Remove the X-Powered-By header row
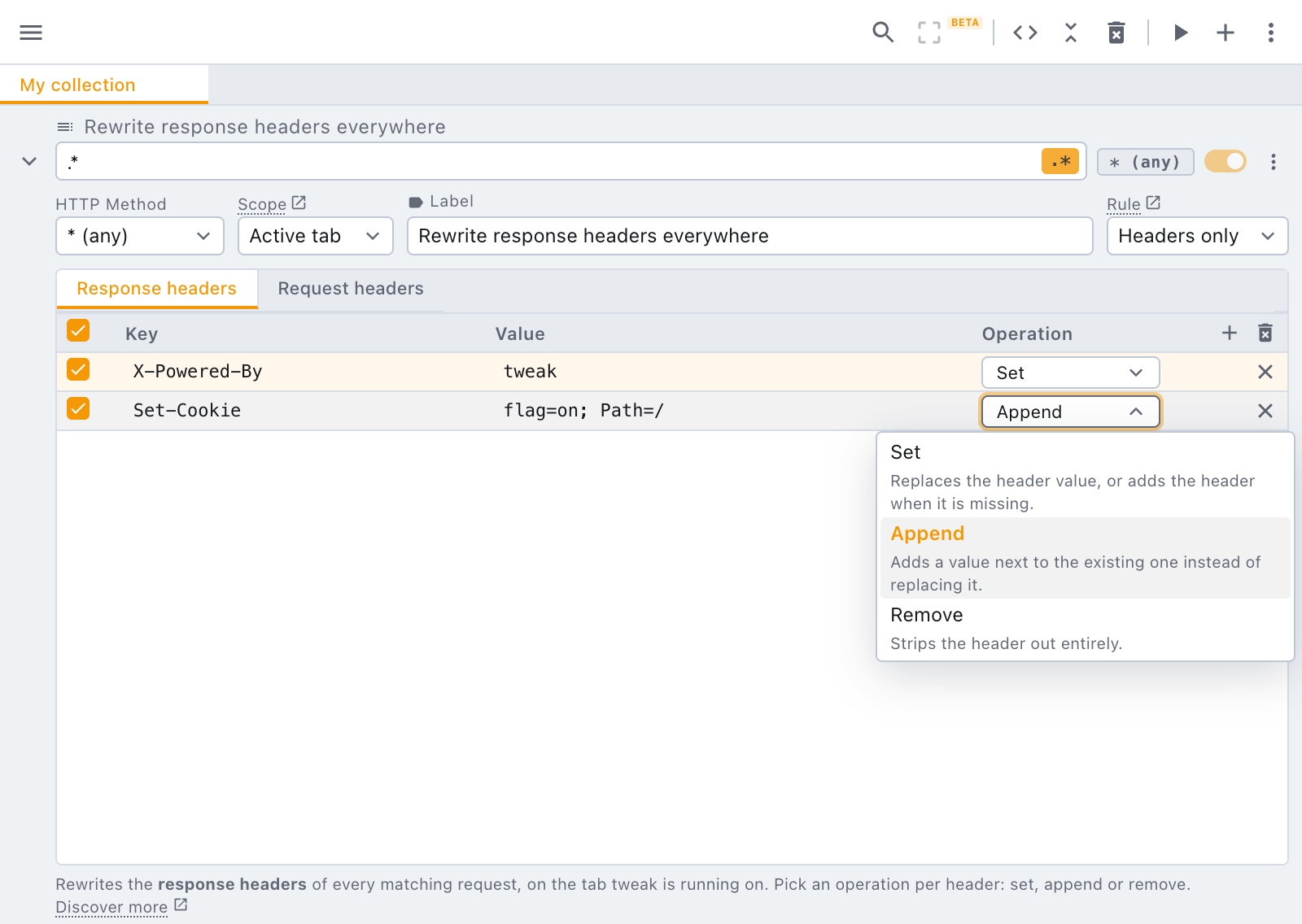This screenshot has height=924, width=1302. 1265,372
